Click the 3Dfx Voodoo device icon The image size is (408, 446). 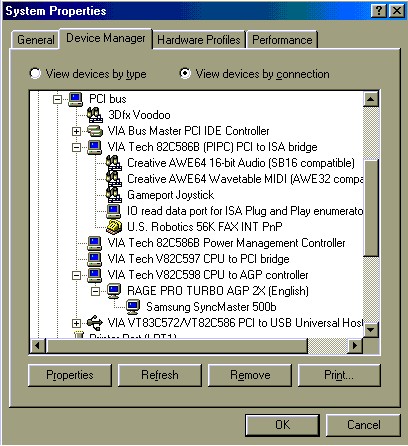(95, 115)
